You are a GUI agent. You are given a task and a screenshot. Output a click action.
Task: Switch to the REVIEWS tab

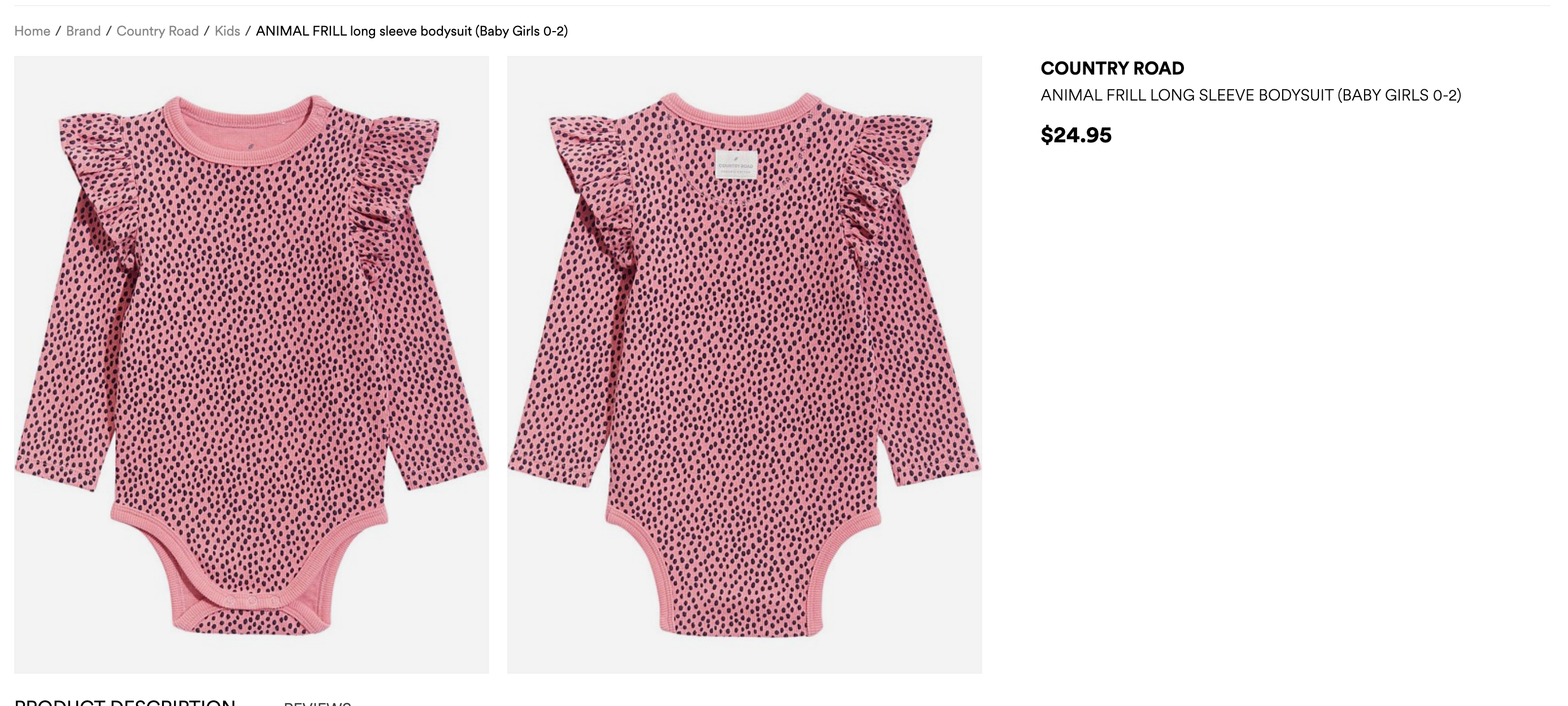317,703
